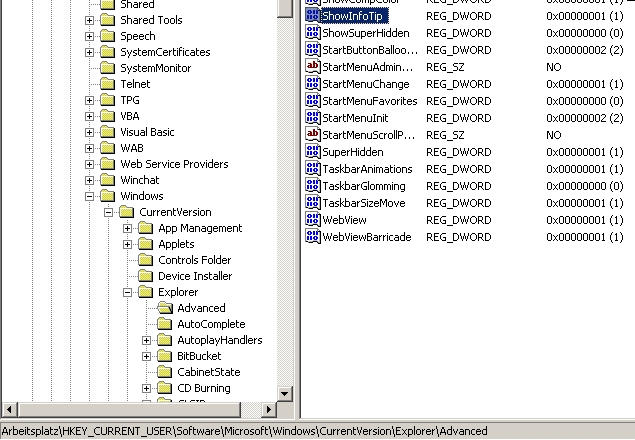635x440 pixels.
Task: Select the BitBucket key label
Action: click(199, 356)
